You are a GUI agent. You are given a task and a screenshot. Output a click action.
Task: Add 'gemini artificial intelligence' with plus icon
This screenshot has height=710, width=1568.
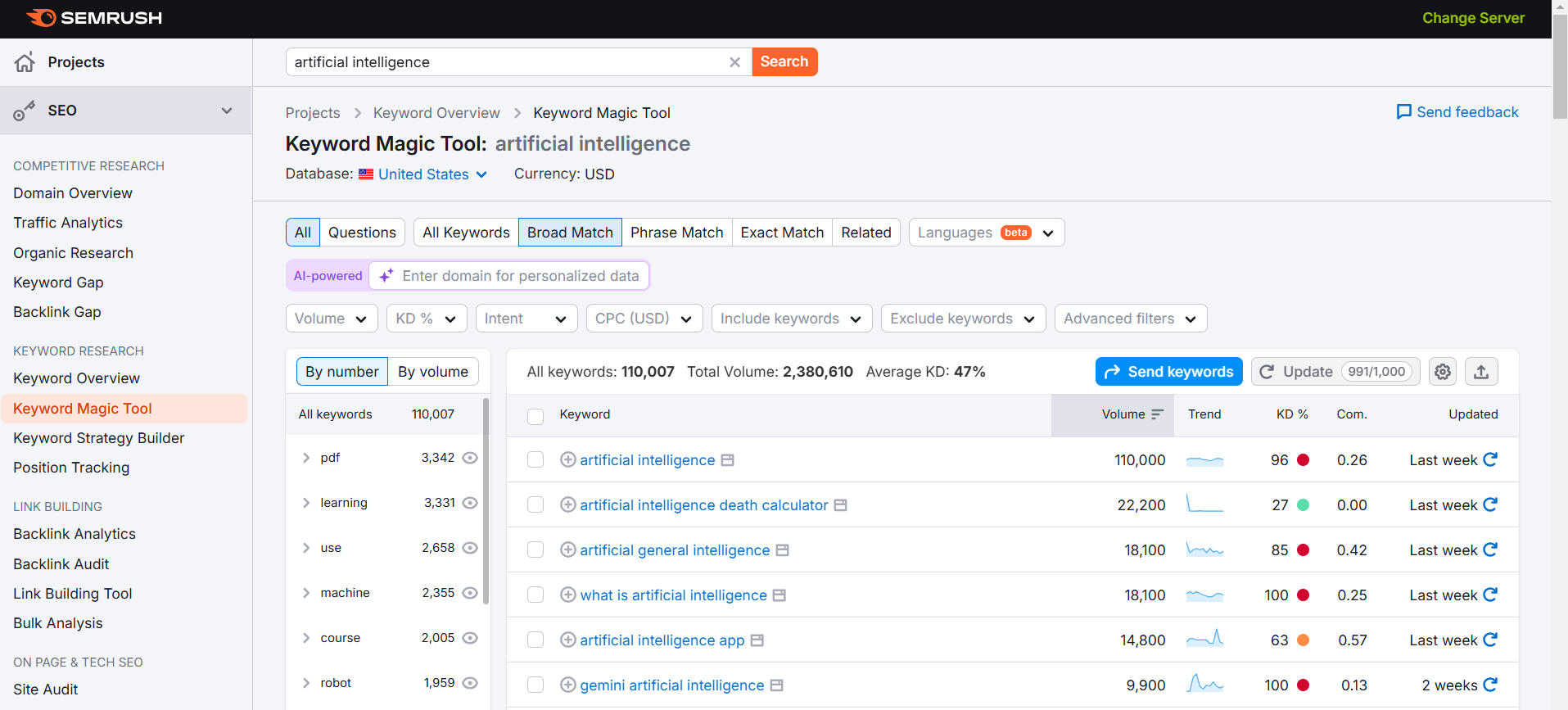point(567,685)
